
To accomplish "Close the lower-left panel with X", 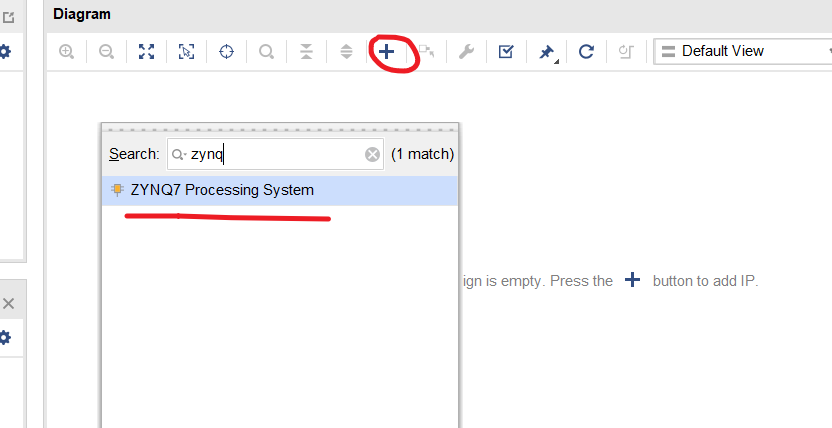I will tap(8, 303).
